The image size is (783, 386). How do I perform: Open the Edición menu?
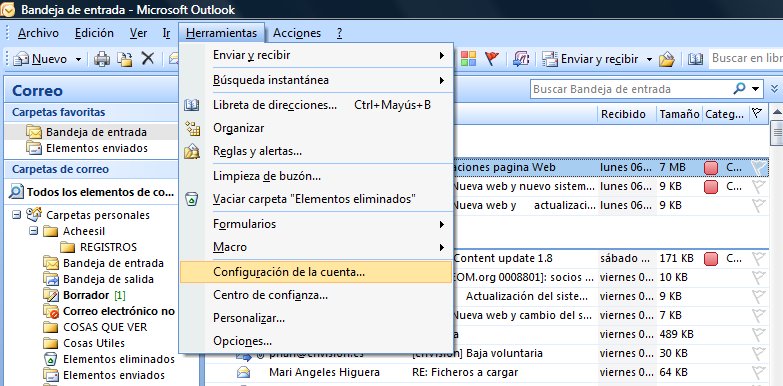(94, 33)
